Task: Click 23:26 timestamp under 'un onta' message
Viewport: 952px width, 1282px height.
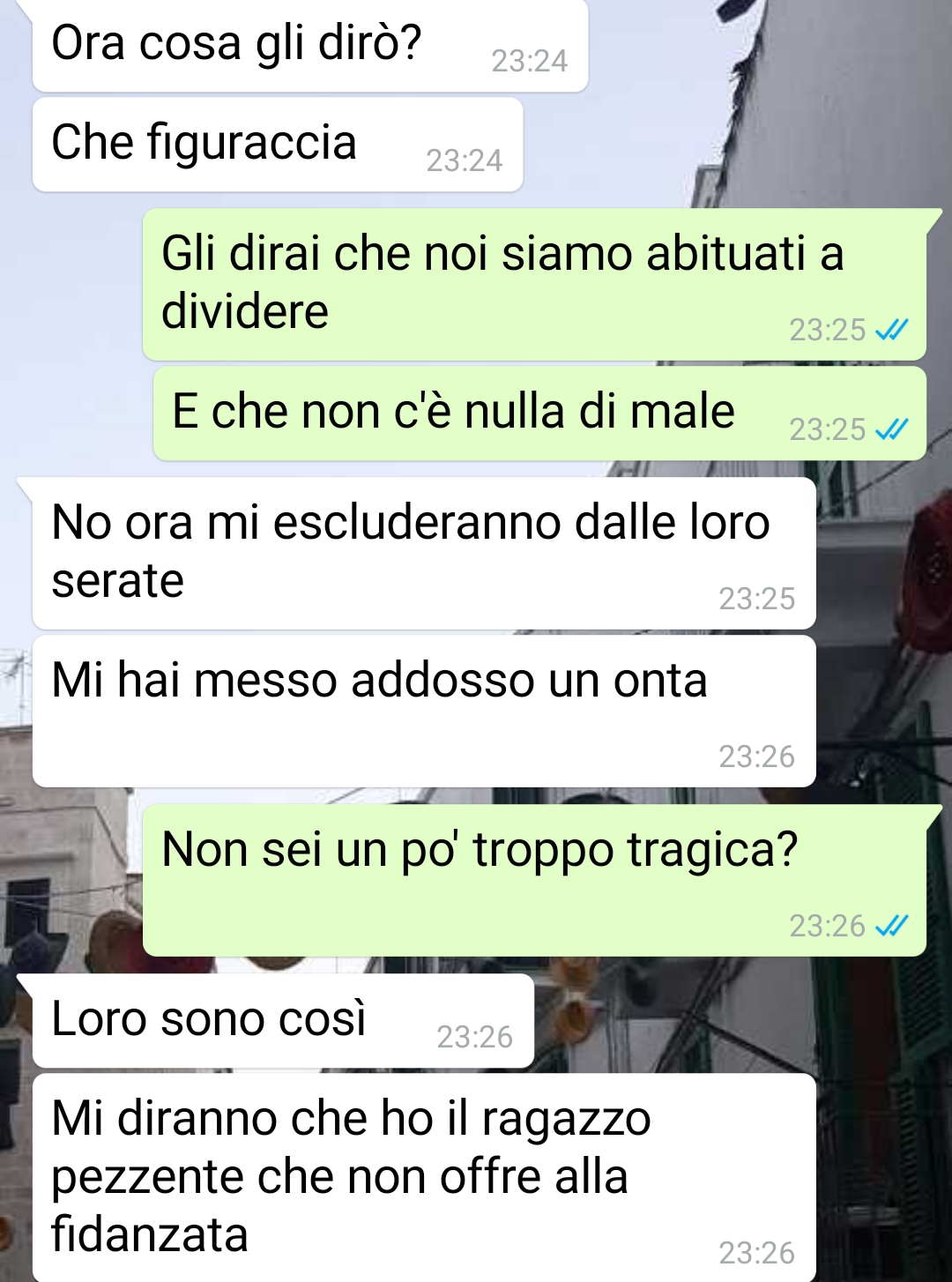Action: 756,757
